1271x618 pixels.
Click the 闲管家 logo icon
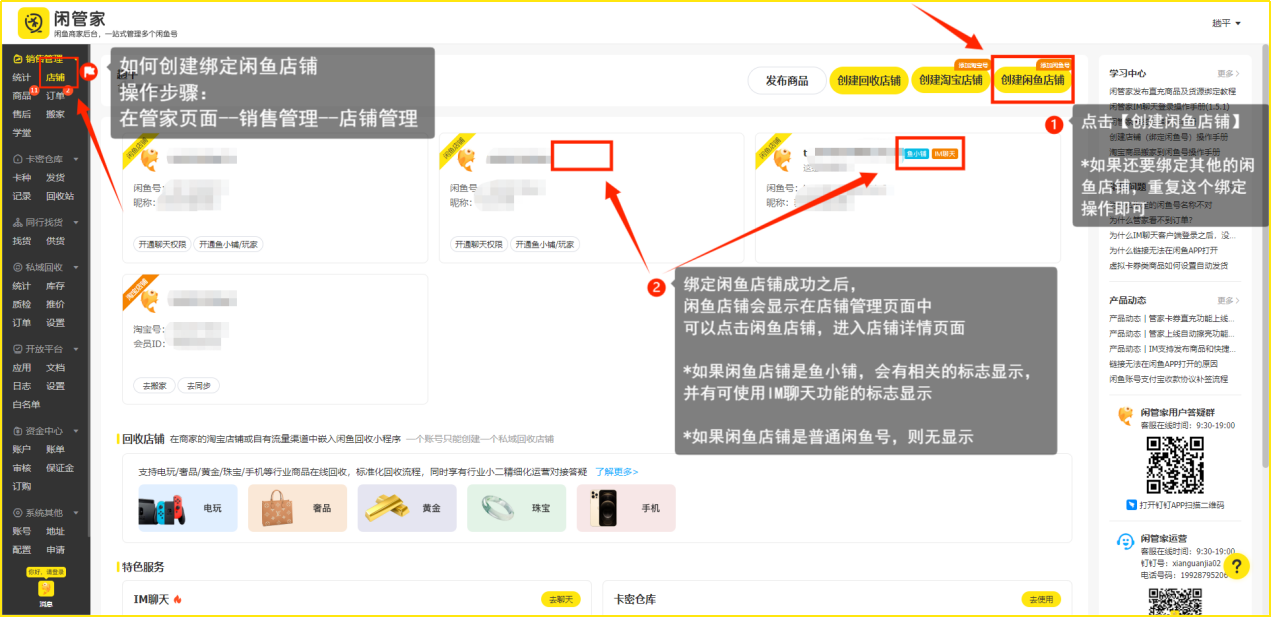33,21
